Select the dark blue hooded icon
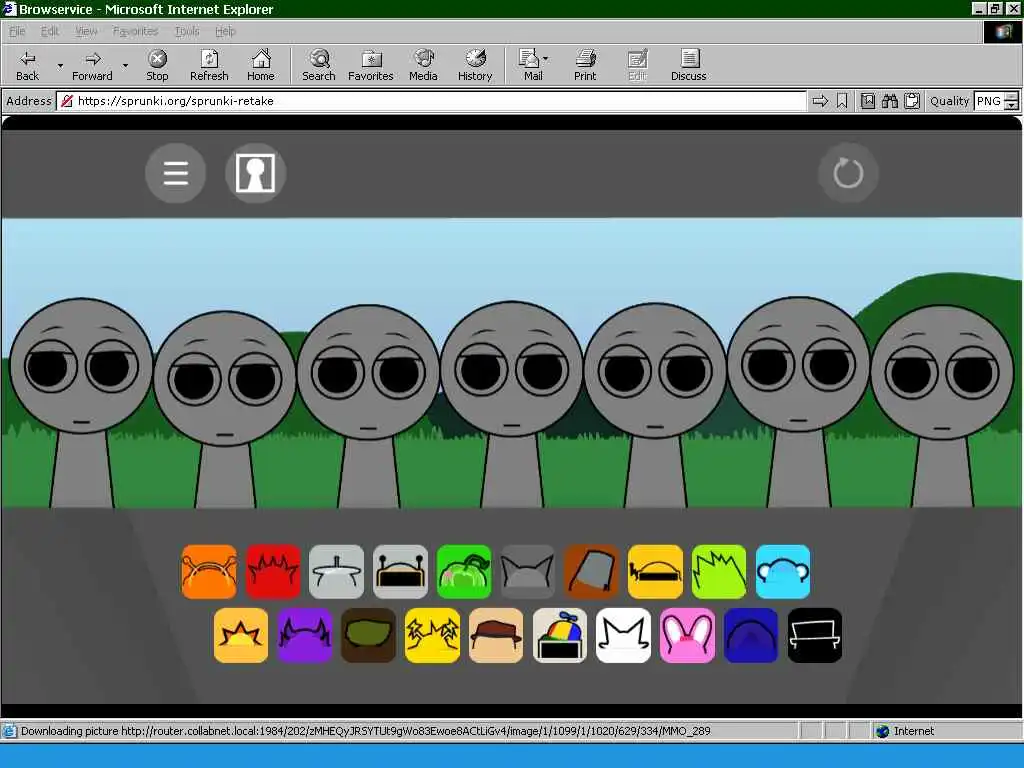 click(751, 635)
